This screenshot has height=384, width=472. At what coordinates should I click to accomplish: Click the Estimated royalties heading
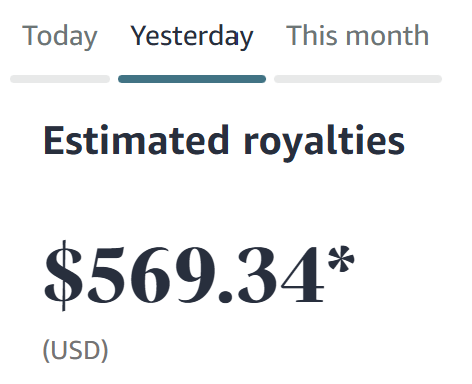[224, 143]
